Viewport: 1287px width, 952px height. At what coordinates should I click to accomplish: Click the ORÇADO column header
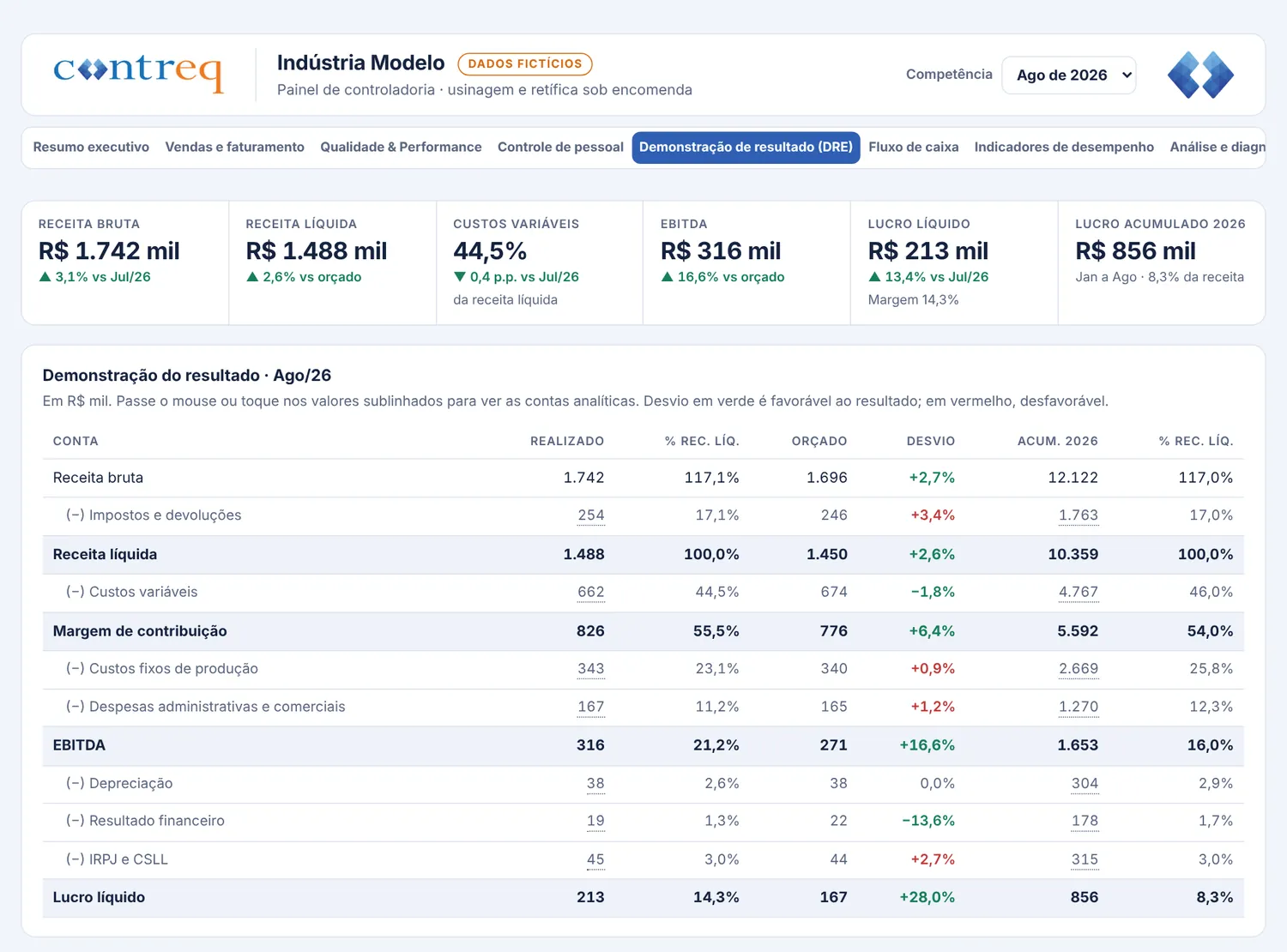coord(819,441)
